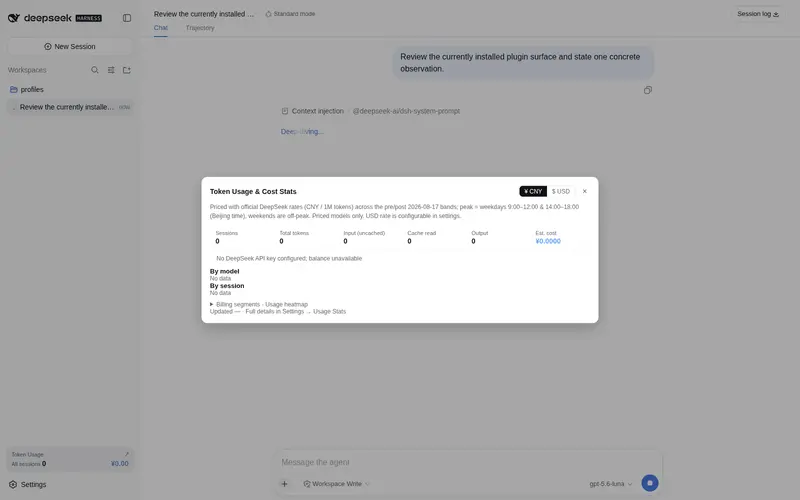Click the Sessions count stat

(x=227, y=237)
